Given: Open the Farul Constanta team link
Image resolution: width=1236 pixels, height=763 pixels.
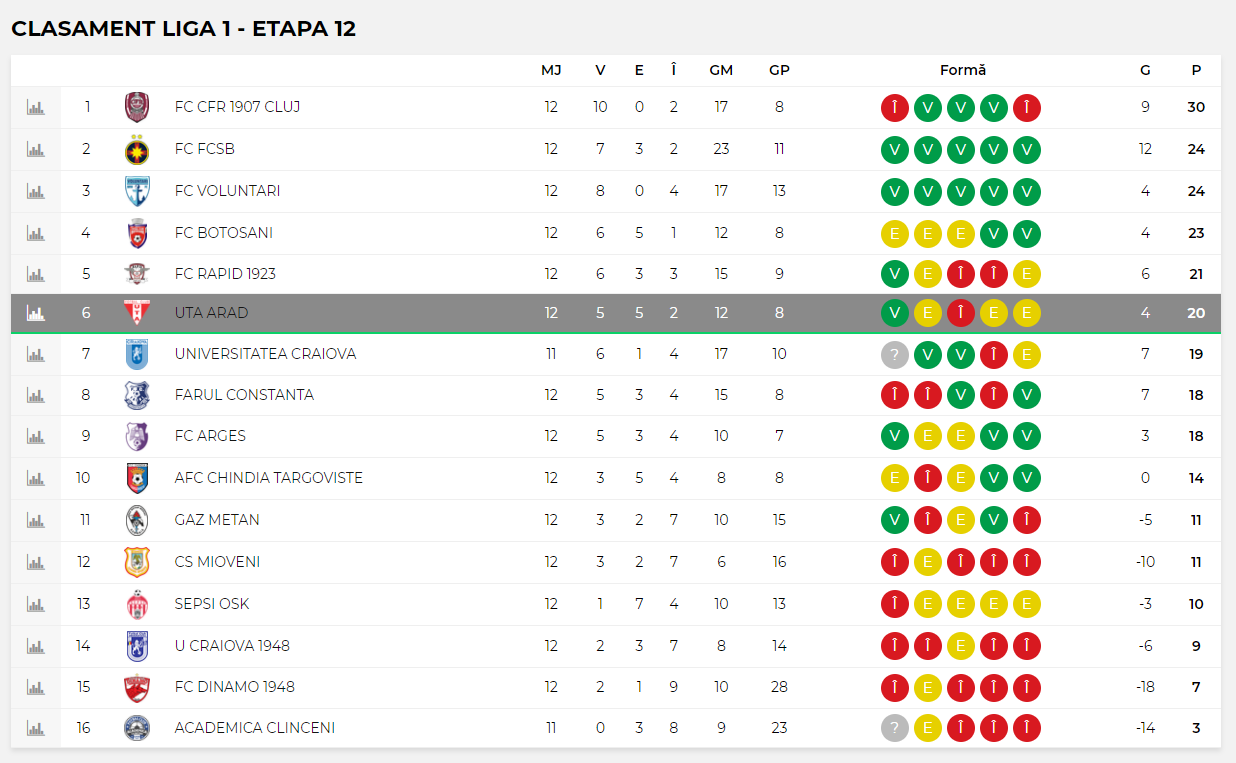Looking at the screenshot, I should (x=244, y=395).
